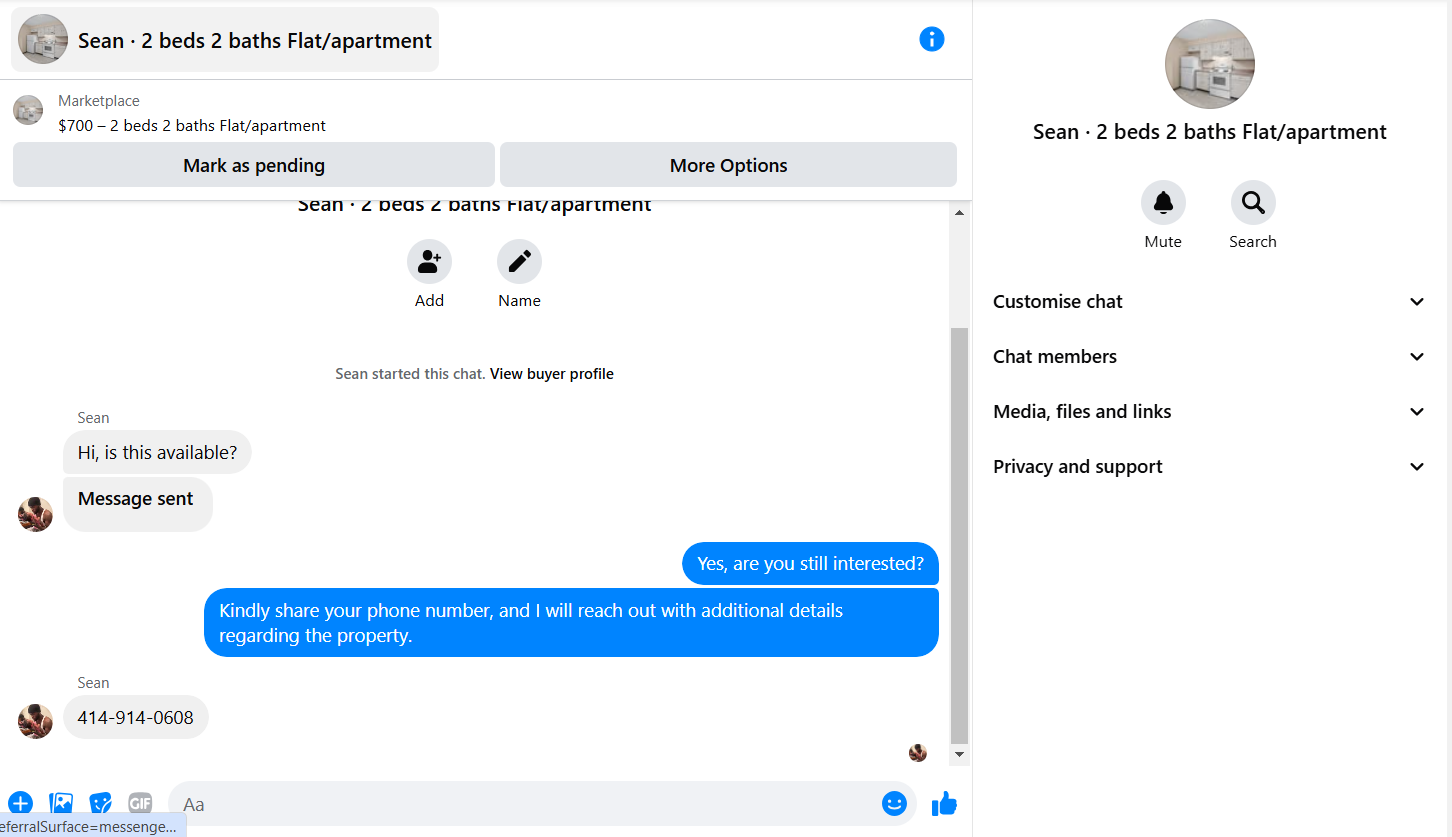The width and height of the screenshot is (1452, 837).
Task: Click the chat title Sean · 2 beds 2 baths
Action: [x=255, y=41]
